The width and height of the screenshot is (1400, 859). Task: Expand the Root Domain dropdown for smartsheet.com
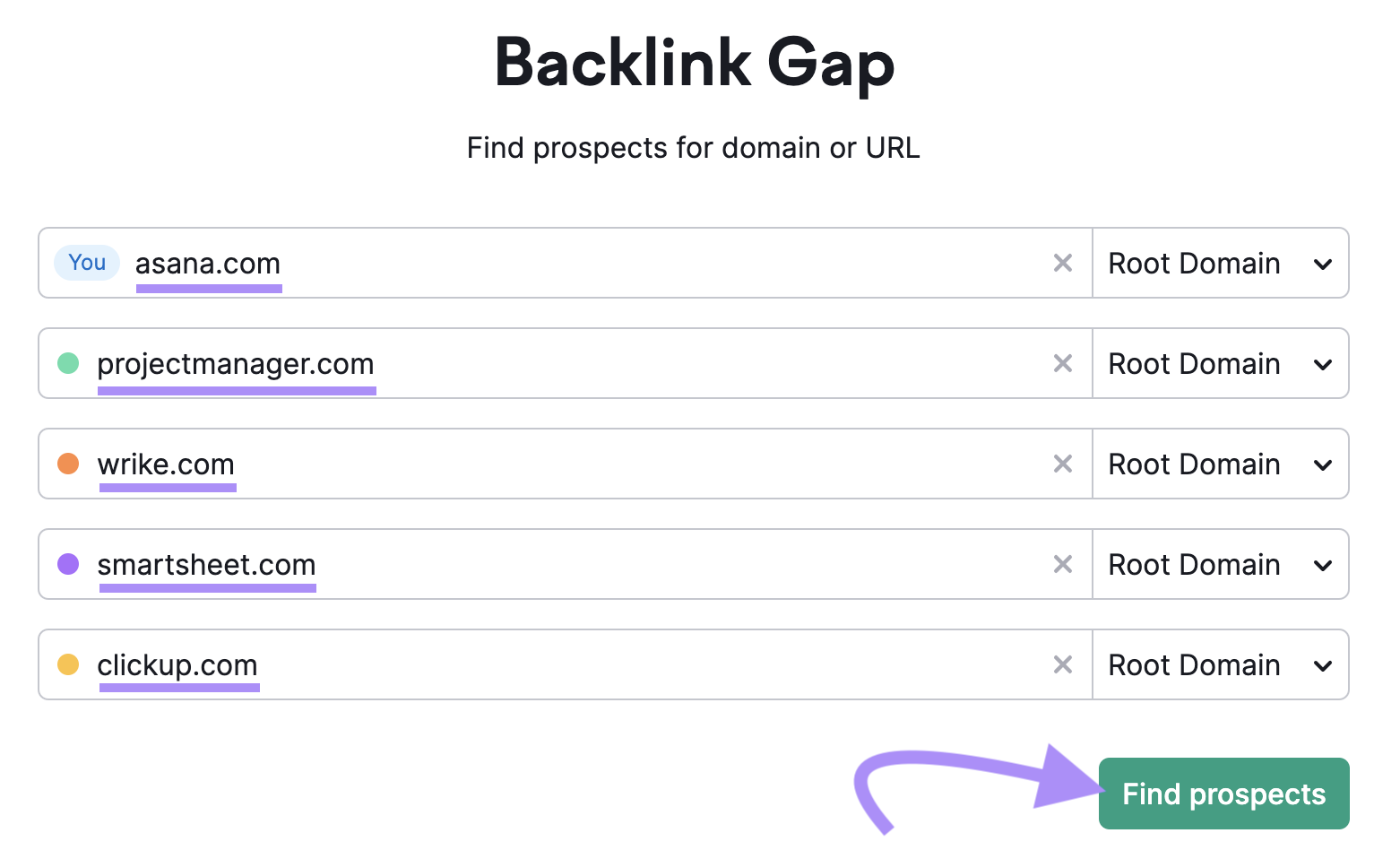coord(1219,564)
